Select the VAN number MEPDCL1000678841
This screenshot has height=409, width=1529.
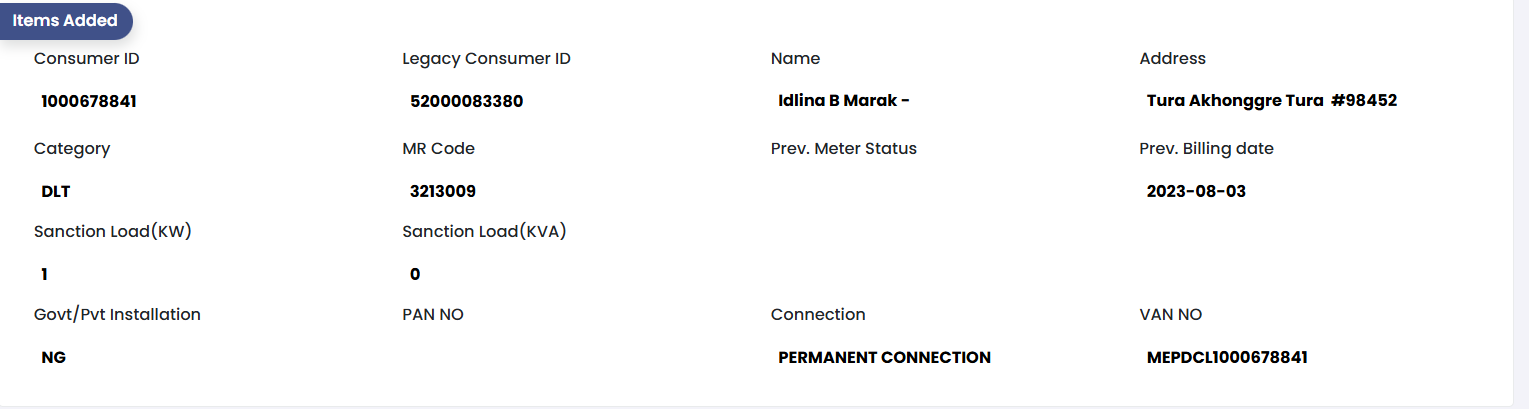(1227, 357)
